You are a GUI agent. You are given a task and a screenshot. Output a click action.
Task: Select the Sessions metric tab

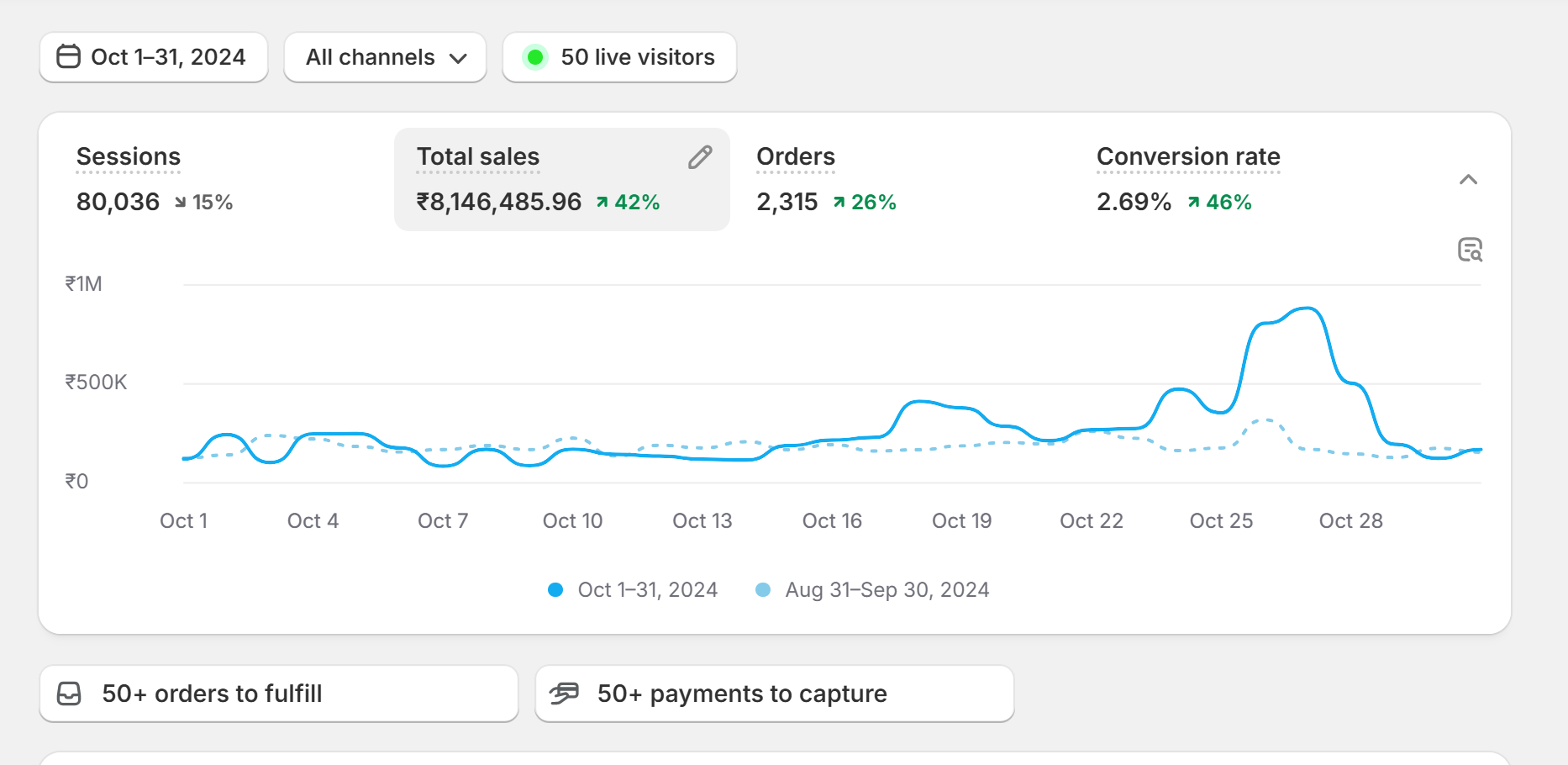129,157
